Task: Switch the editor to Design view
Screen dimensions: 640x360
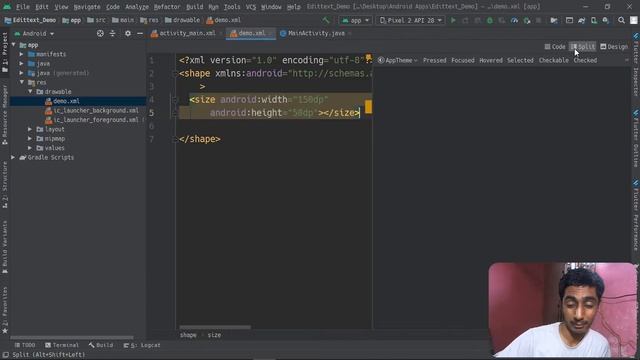Action: (614, 47)
